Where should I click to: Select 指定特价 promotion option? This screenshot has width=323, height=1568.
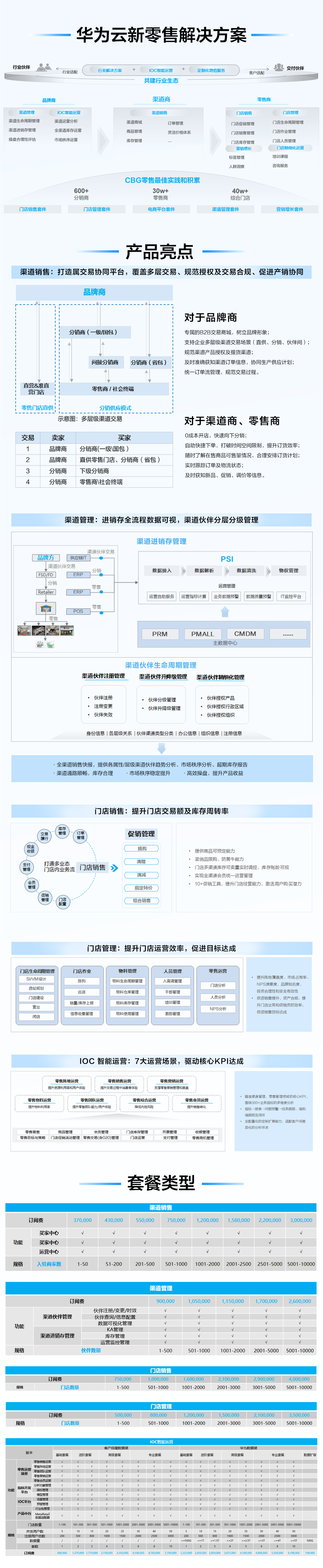pos(142,888)
